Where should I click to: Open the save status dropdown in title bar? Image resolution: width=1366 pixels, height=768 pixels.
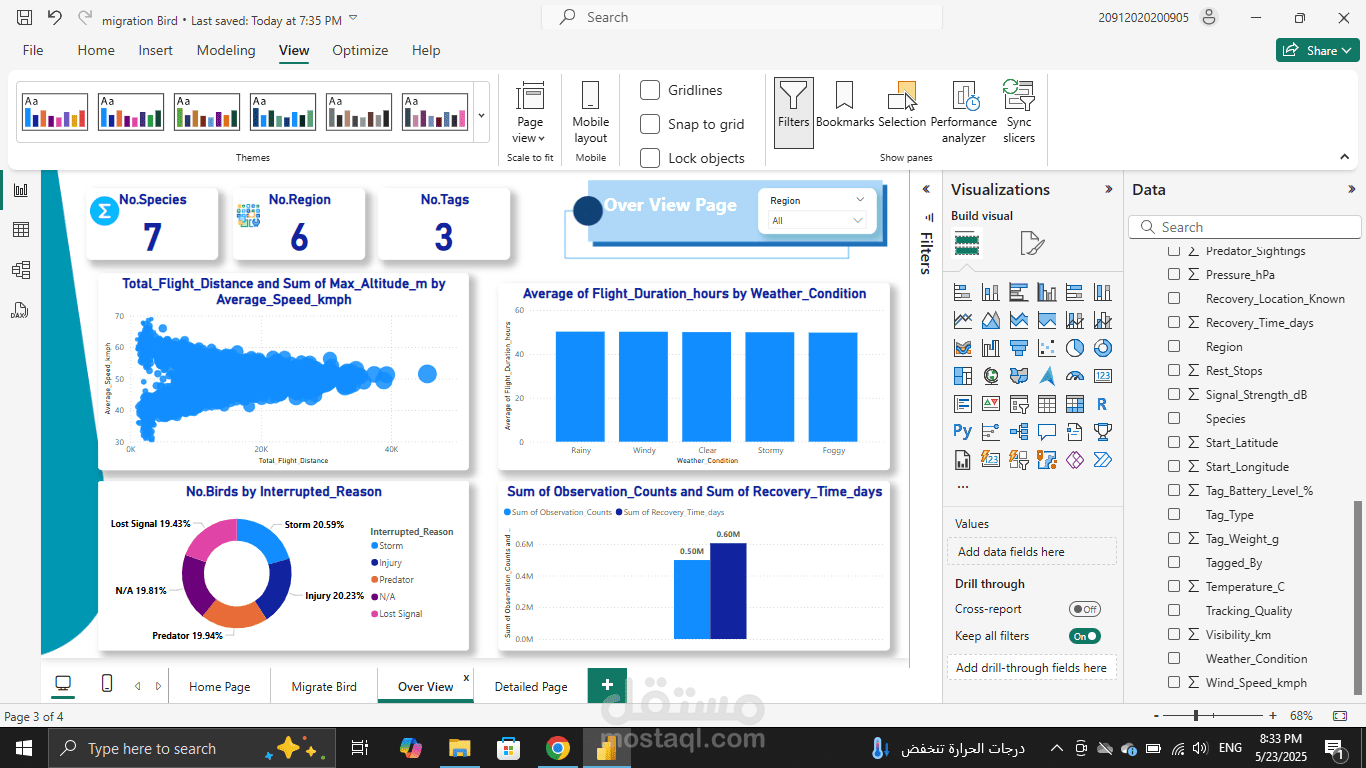pos(353,19)
